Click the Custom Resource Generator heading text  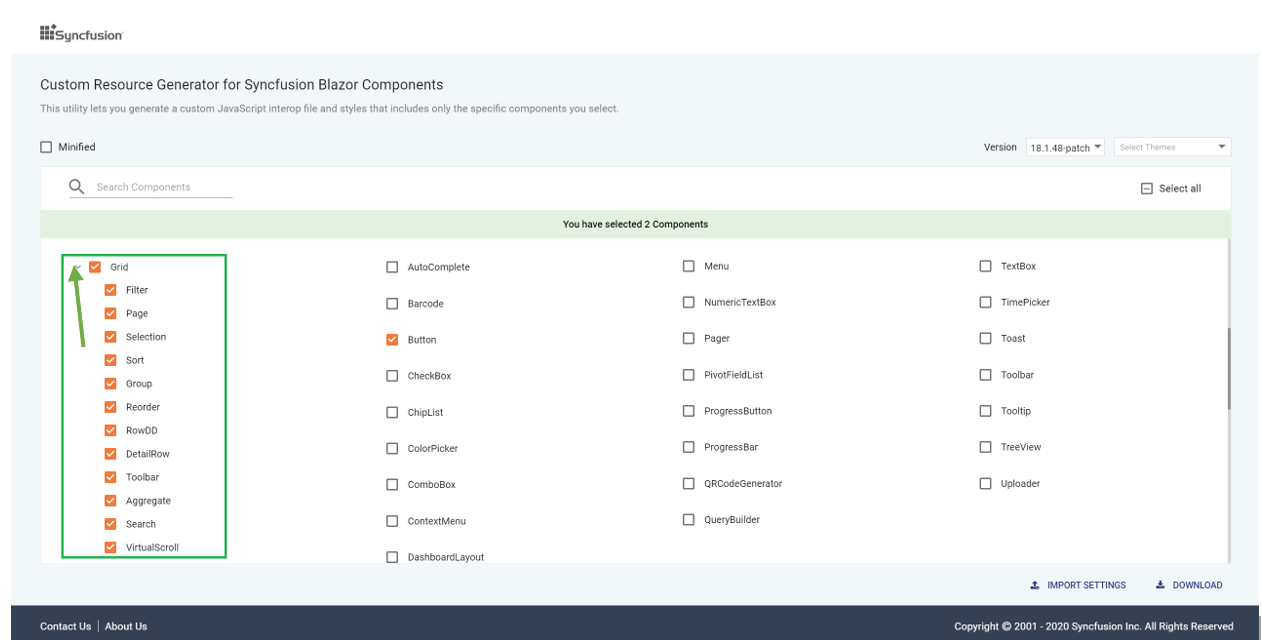tap(241, 85)
